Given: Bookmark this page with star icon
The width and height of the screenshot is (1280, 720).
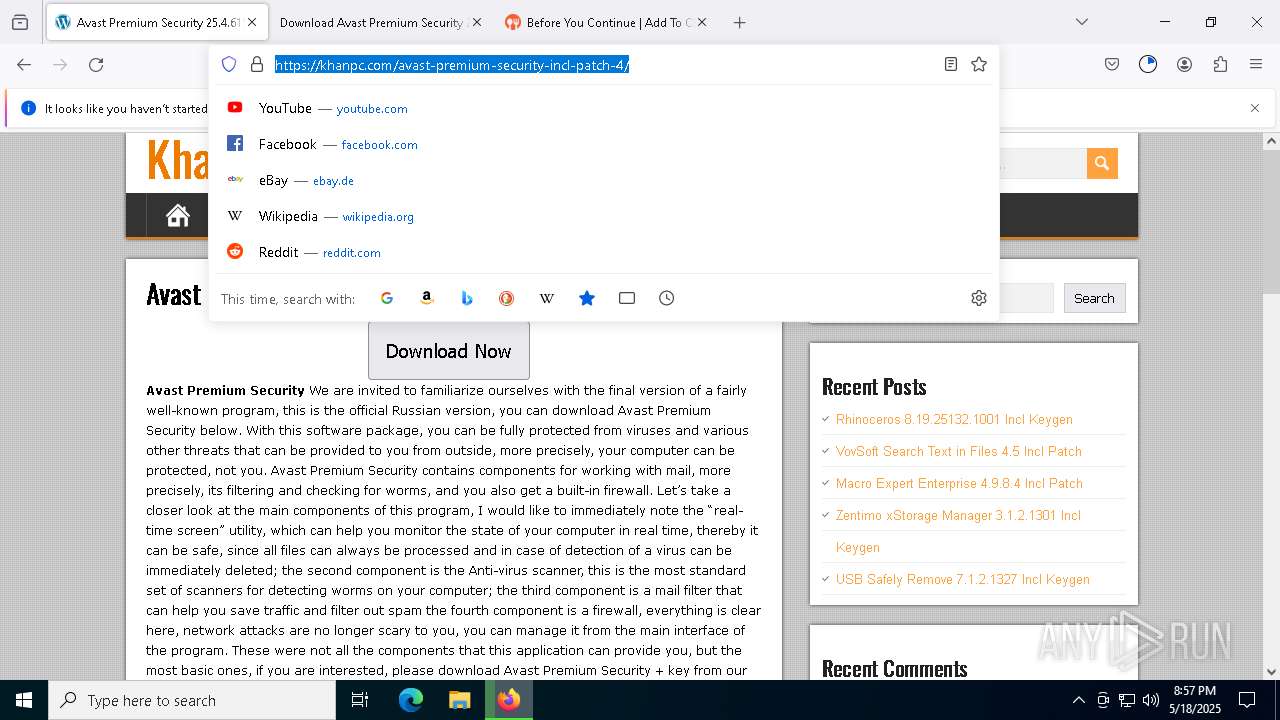Looking at the screenshot, I should [x=979, y=64].
